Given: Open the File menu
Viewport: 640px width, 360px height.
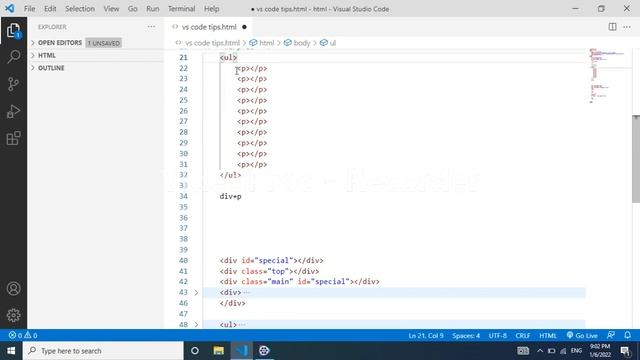Looking at the screenshot, I should click(29, 9).
